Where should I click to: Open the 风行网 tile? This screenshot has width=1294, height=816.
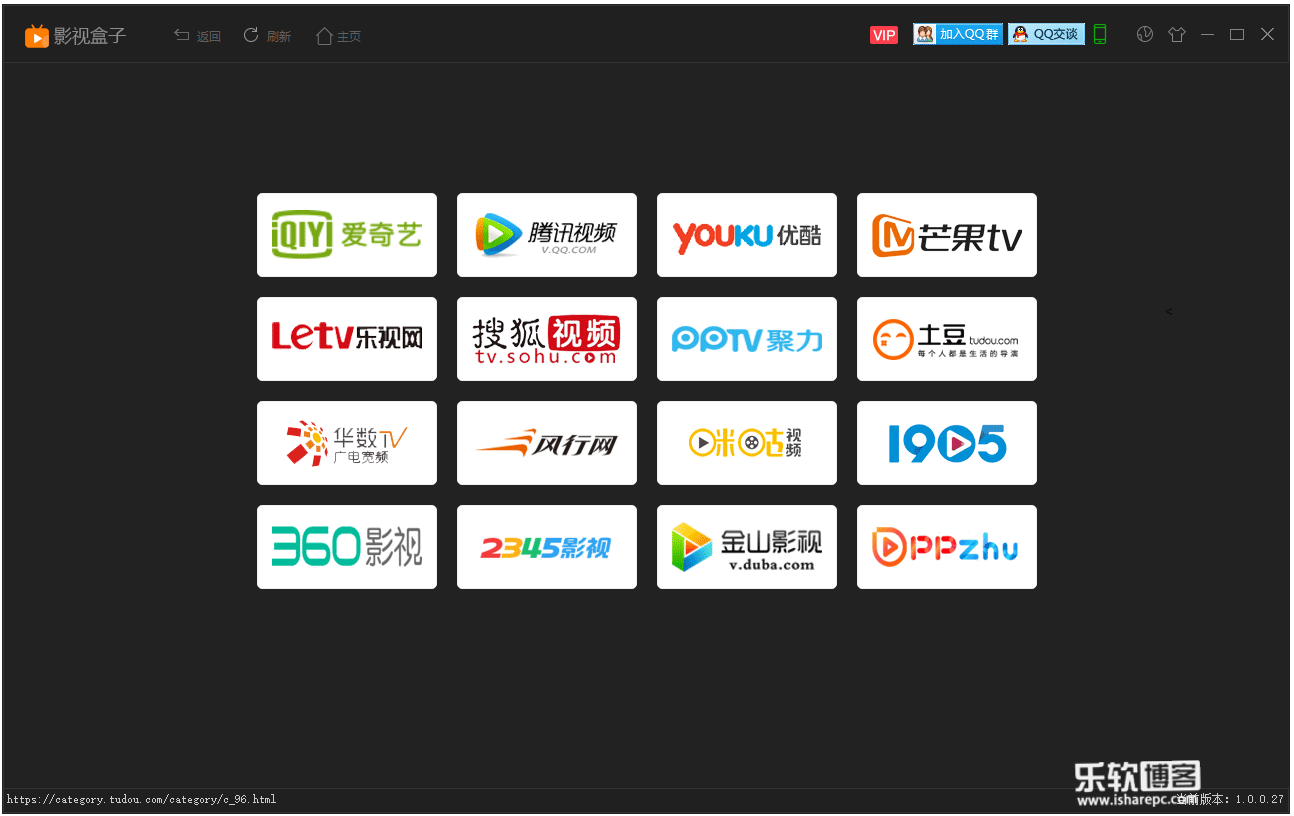(x=547, y=443)
